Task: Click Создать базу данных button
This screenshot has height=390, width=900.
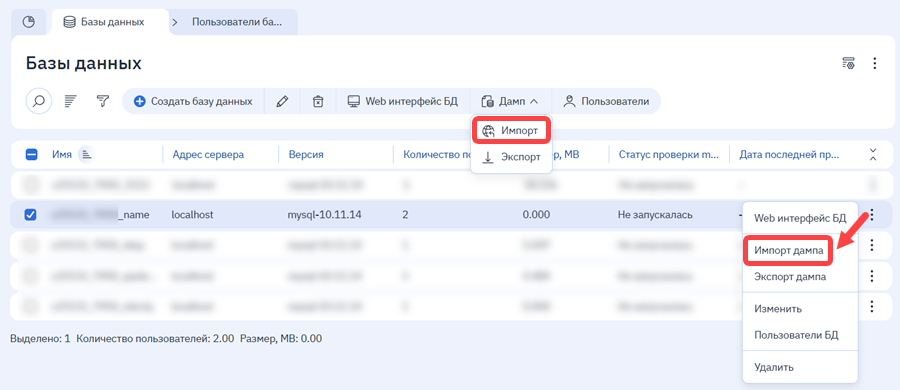Action: click(193, 102)
